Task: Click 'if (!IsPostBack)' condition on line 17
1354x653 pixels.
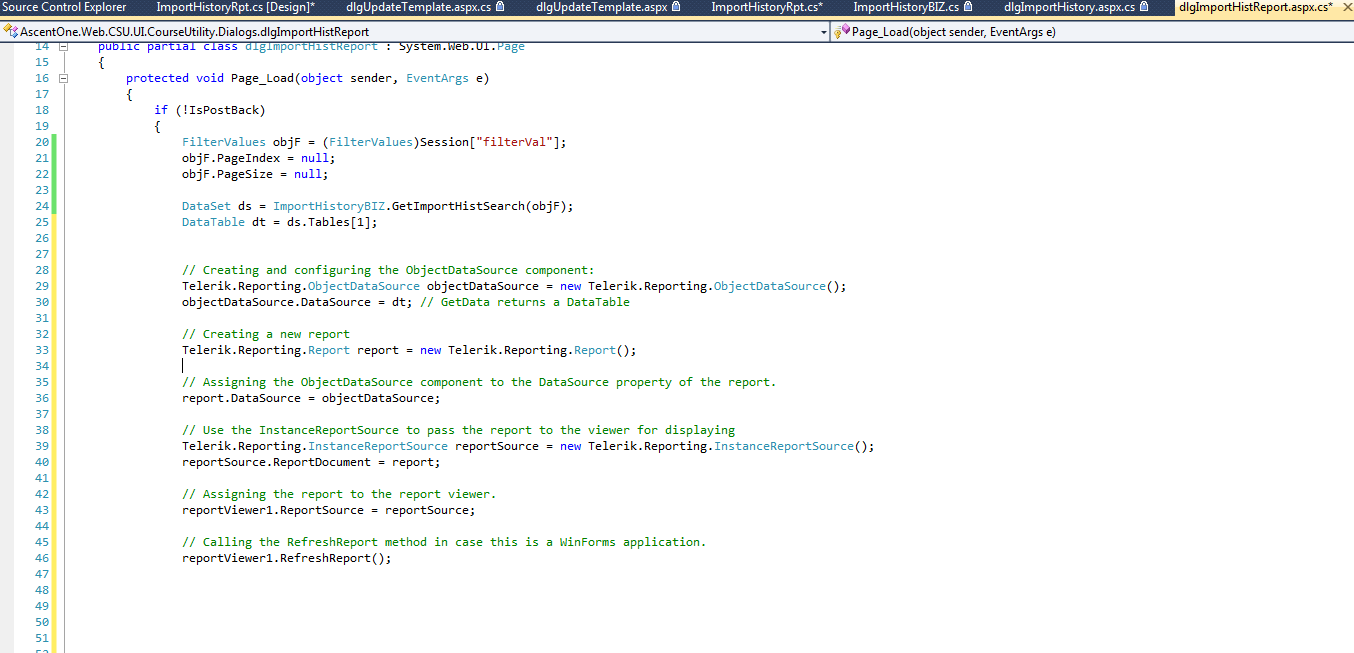Action: pyautogui.click(x=210, y=110)
